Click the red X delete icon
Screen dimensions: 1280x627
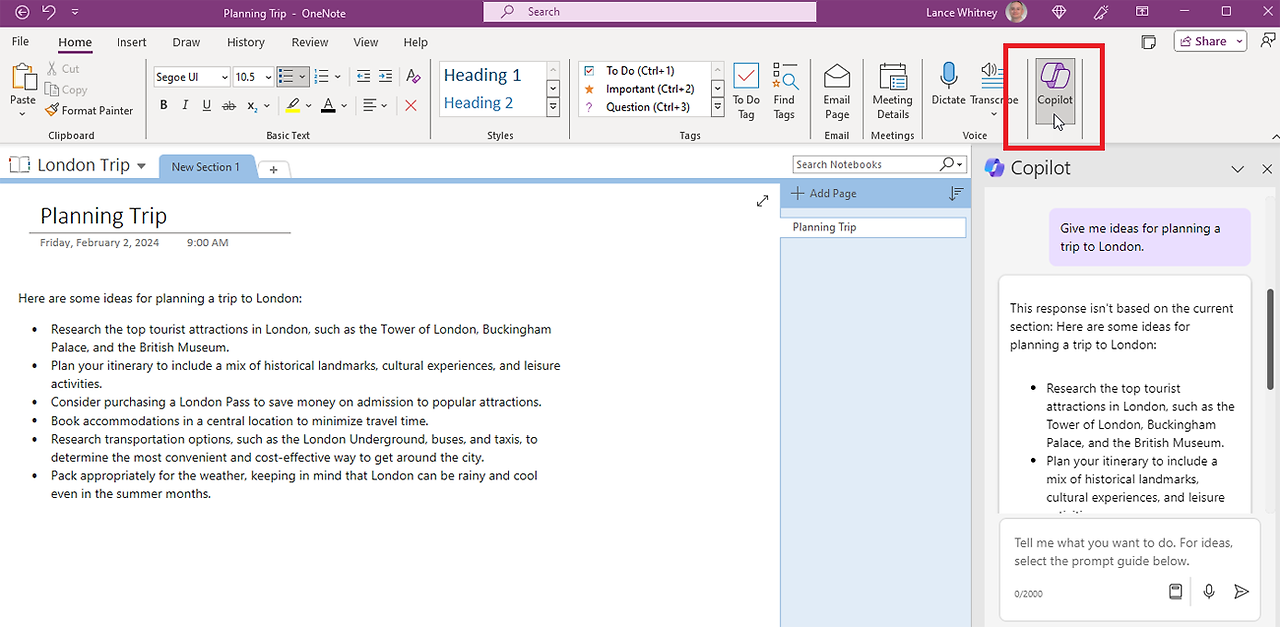pos(410,105)
